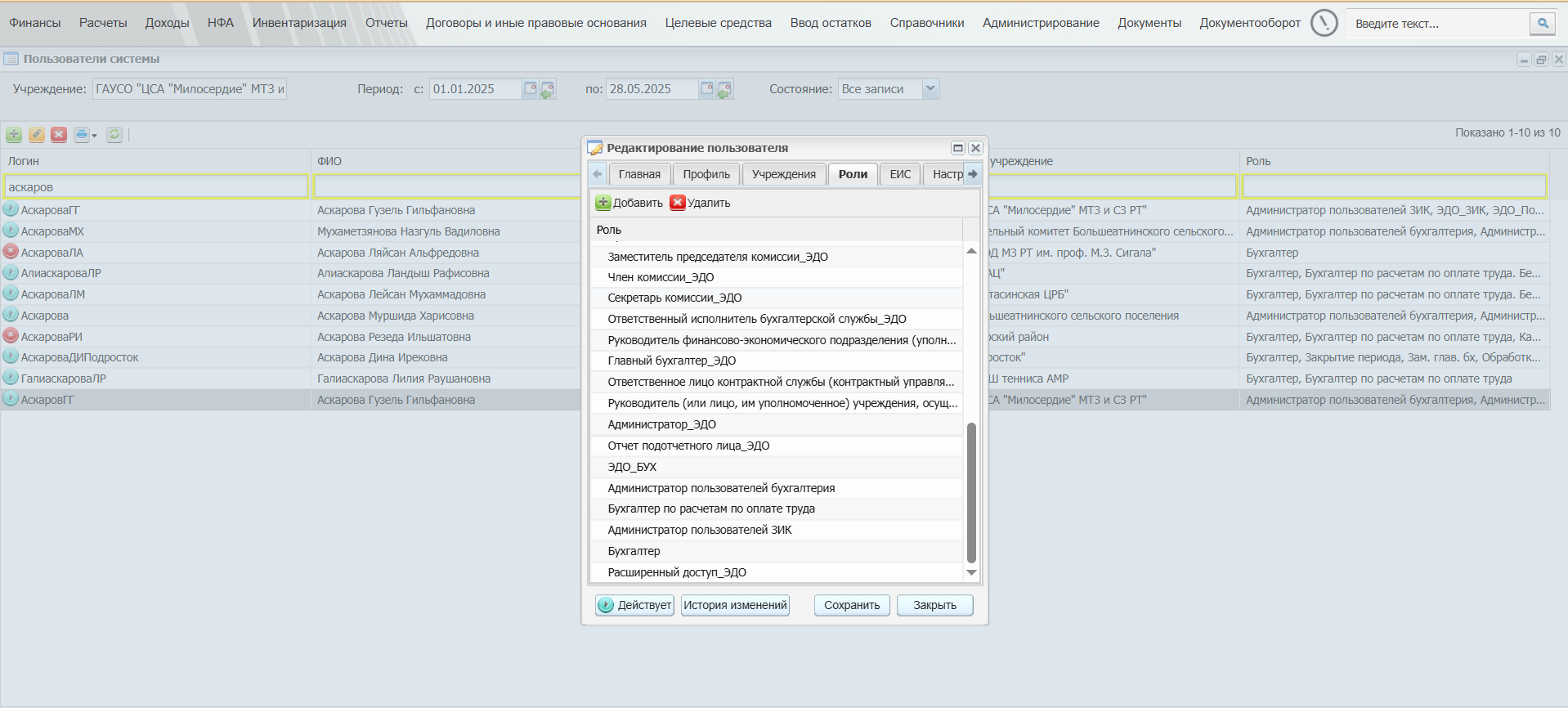The width and height of the screenshot is (1568, 708).
Task: Expand the Состояние dropdown
Action: [930, 89]
